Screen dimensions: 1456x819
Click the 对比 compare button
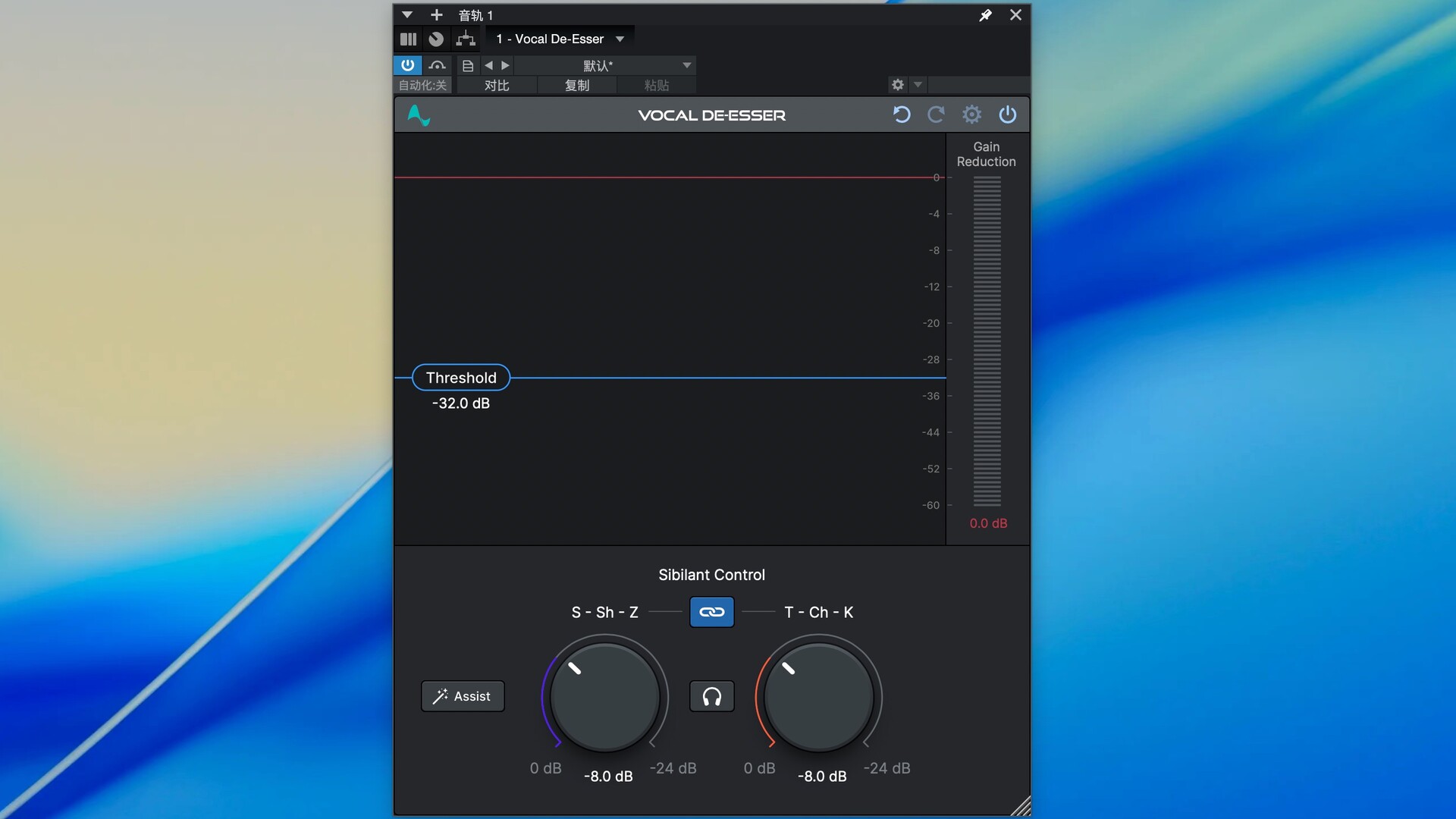(497, 86)
